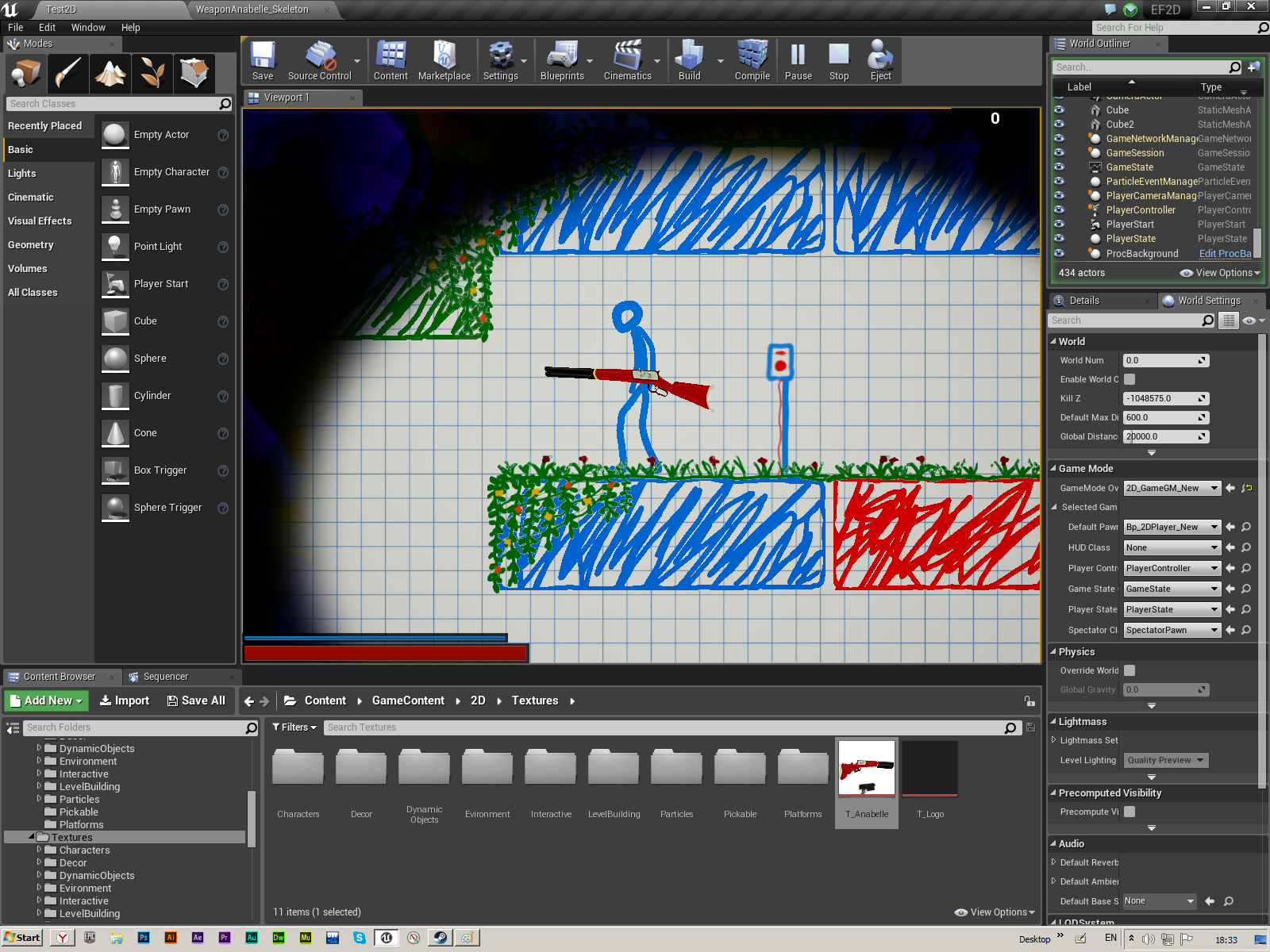Collapse the Game Mode section
1270x952 pixels.
1053,469
